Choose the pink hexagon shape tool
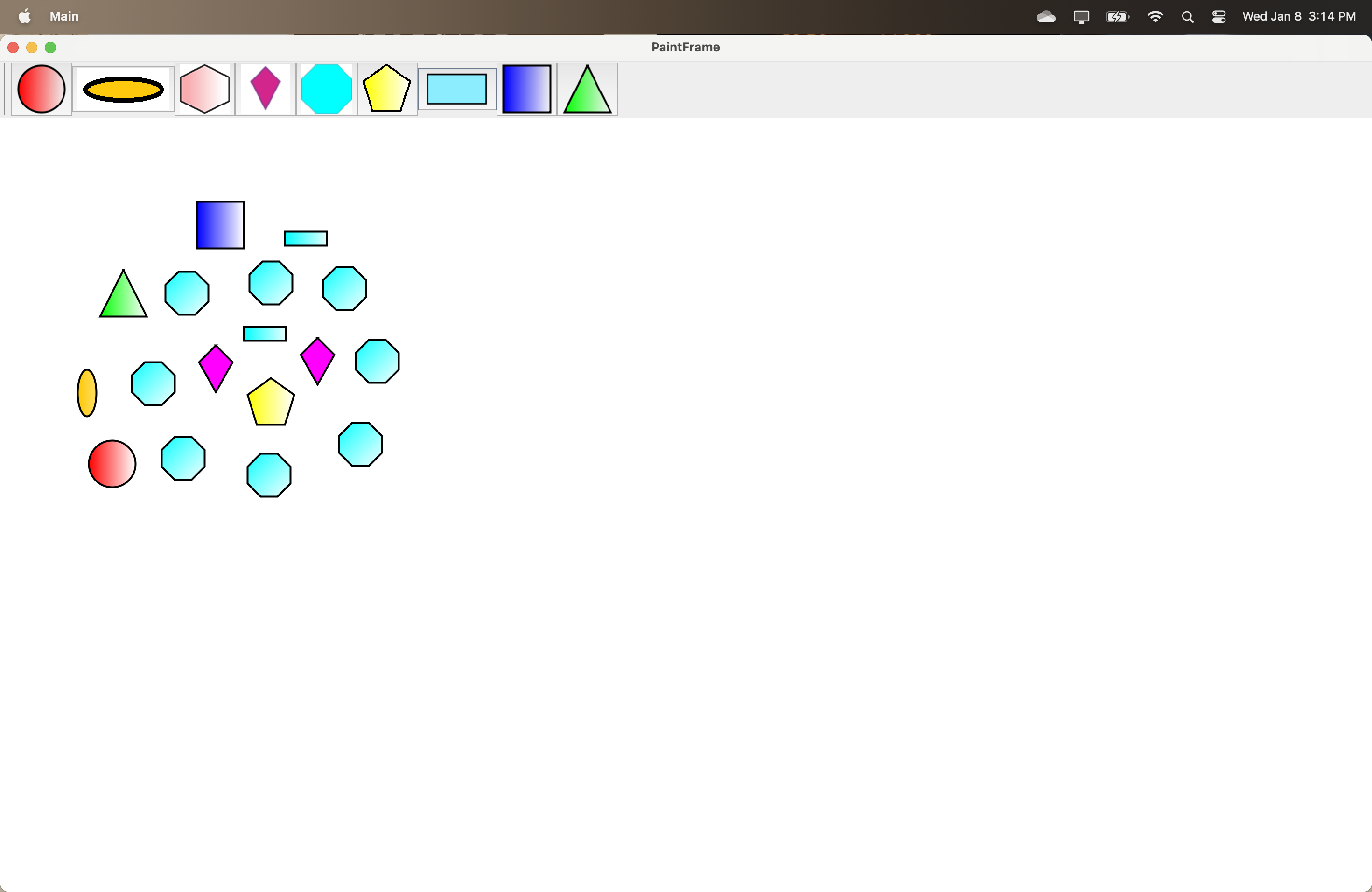 (205, 89)
